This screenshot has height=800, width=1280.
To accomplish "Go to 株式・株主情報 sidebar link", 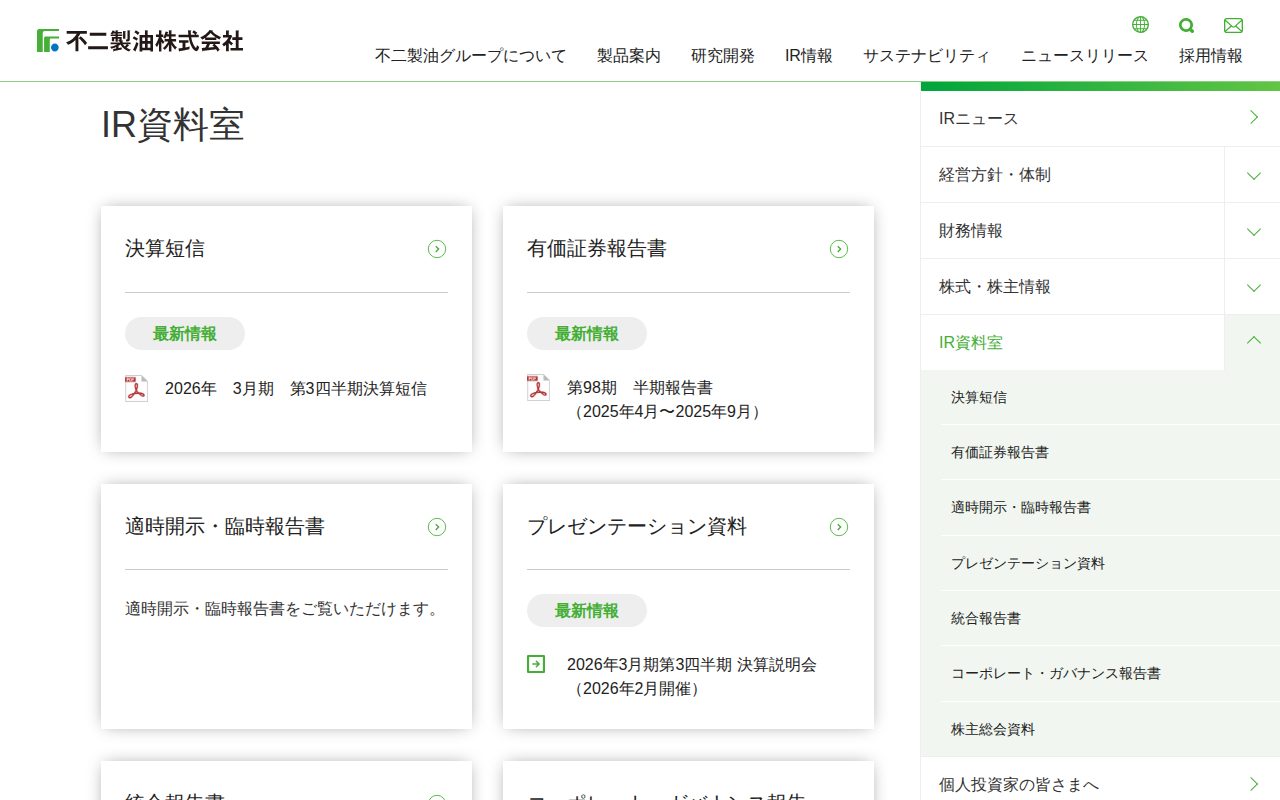I will pos(1072,287).
